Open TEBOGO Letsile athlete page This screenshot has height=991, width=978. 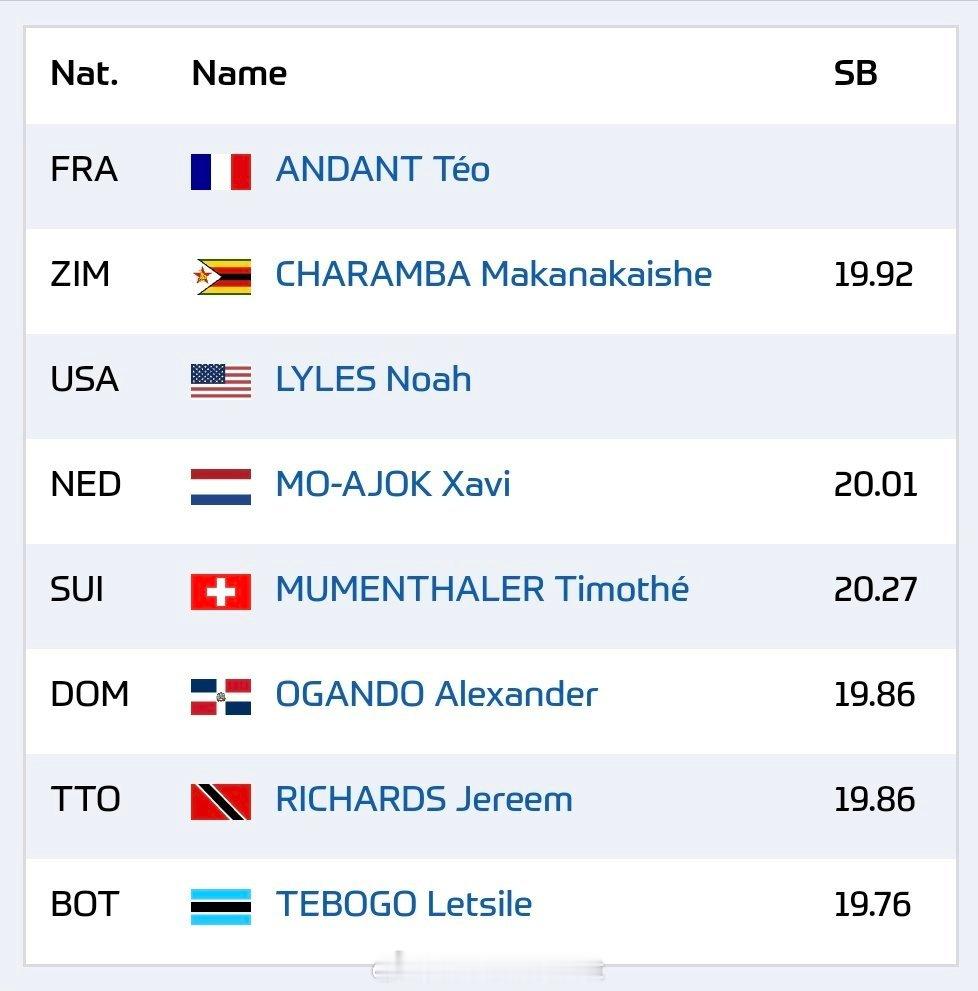click(404, 904)
